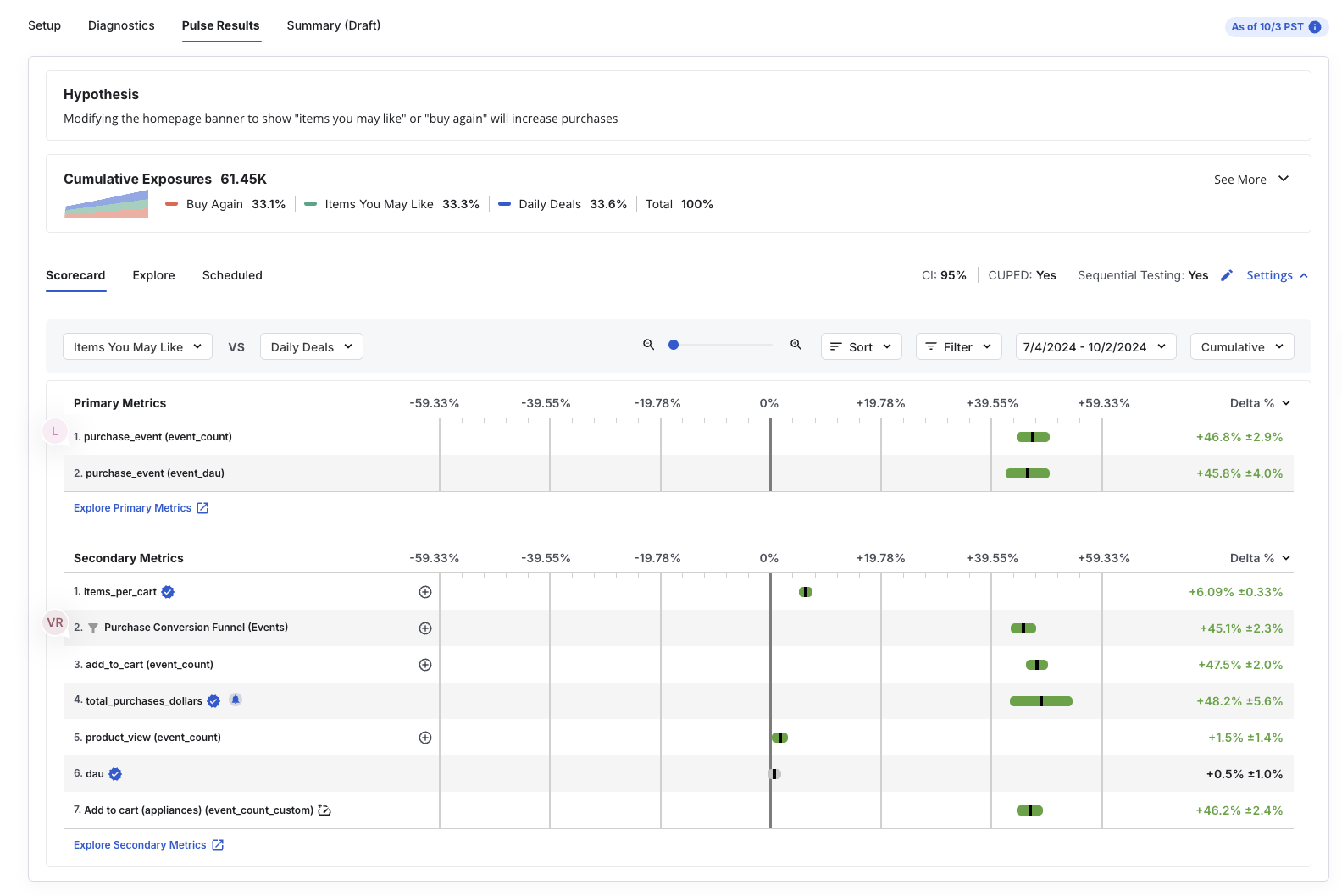Click verified badge next to dau
The width and height of the screenshot is (1342, 896).
[x=115, y=774]
